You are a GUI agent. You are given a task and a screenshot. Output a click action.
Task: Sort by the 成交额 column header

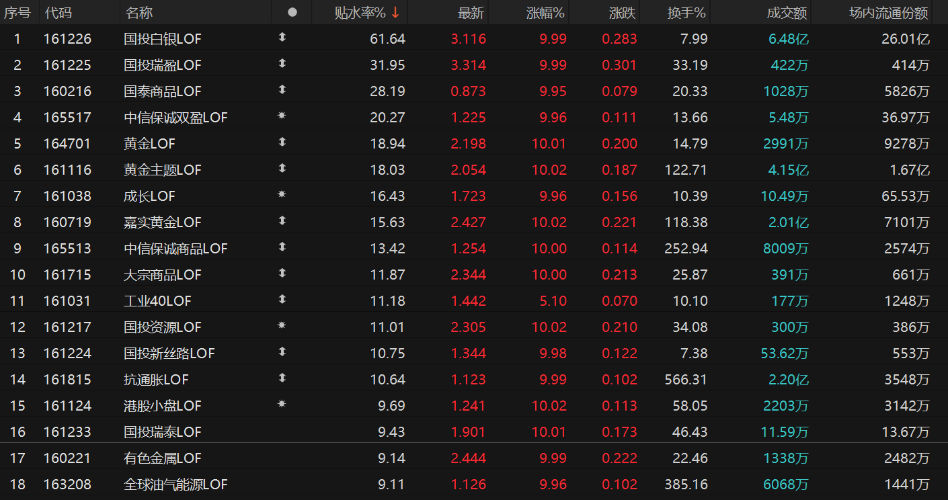point(787,12)
